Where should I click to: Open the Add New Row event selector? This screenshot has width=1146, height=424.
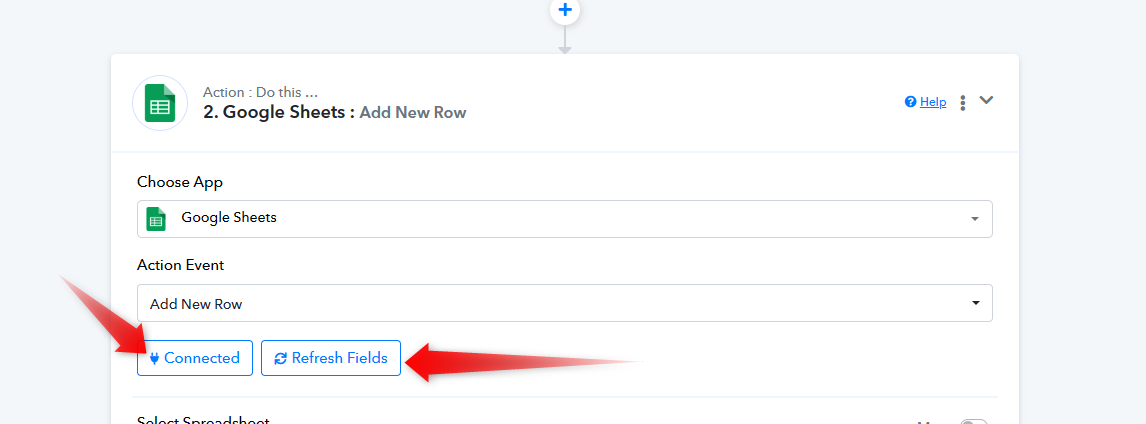coord(564,303)
